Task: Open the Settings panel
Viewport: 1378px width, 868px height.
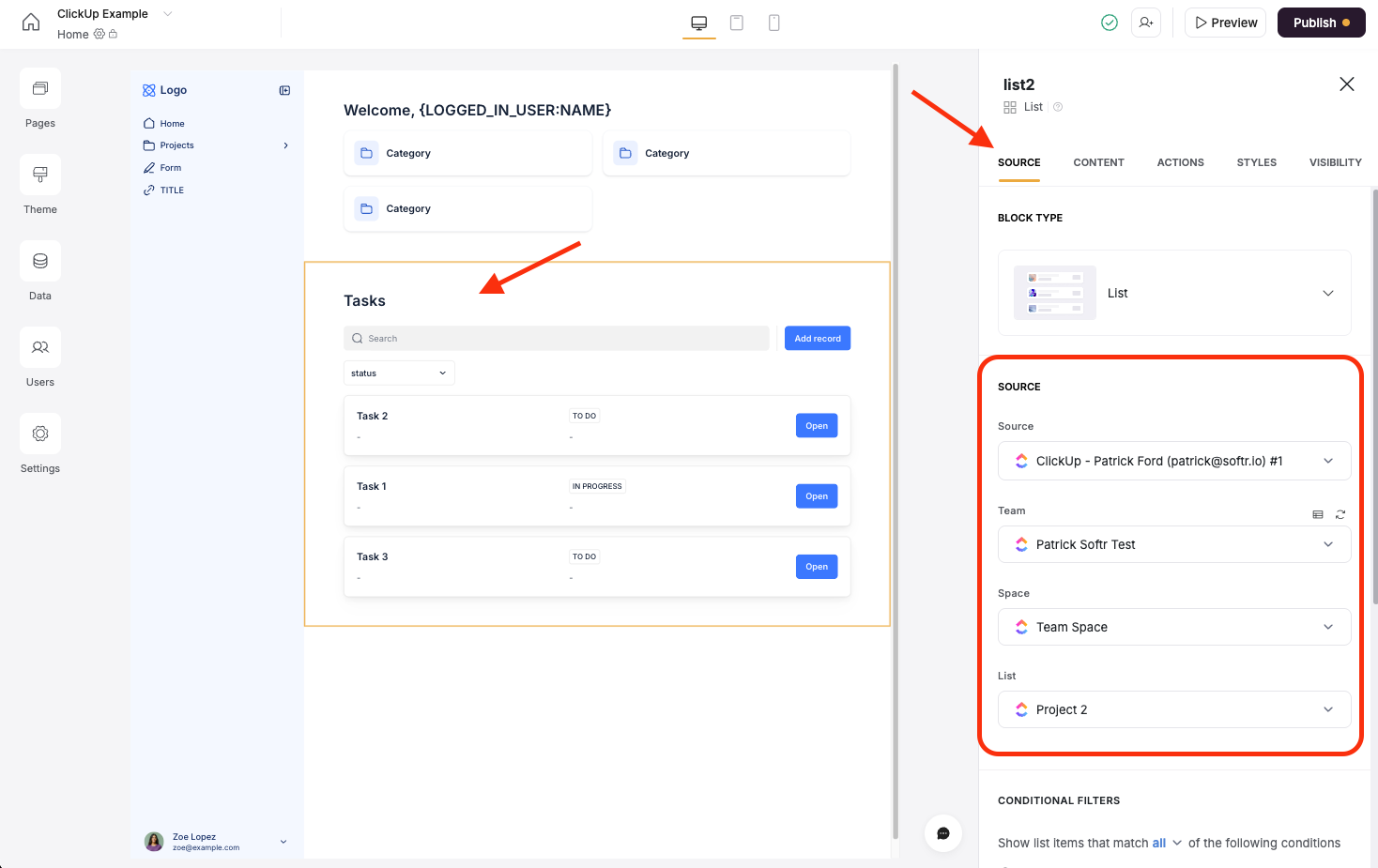Action: 39,443
